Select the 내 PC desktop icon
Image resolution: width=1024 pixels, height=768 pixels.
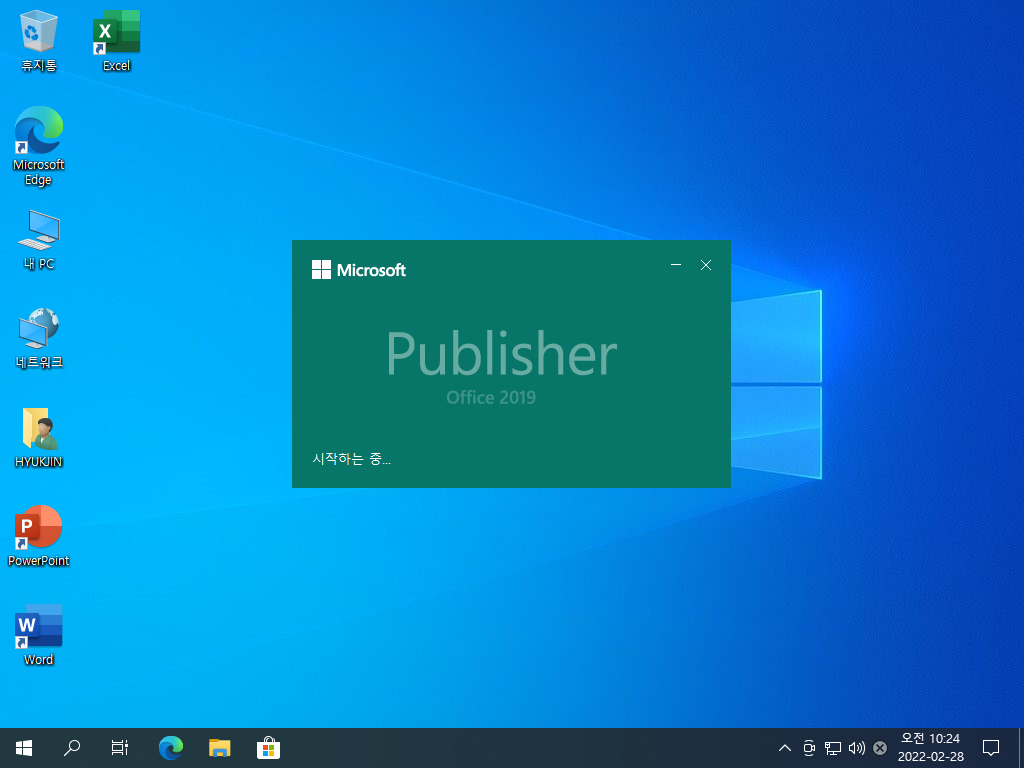pos(39,240)
